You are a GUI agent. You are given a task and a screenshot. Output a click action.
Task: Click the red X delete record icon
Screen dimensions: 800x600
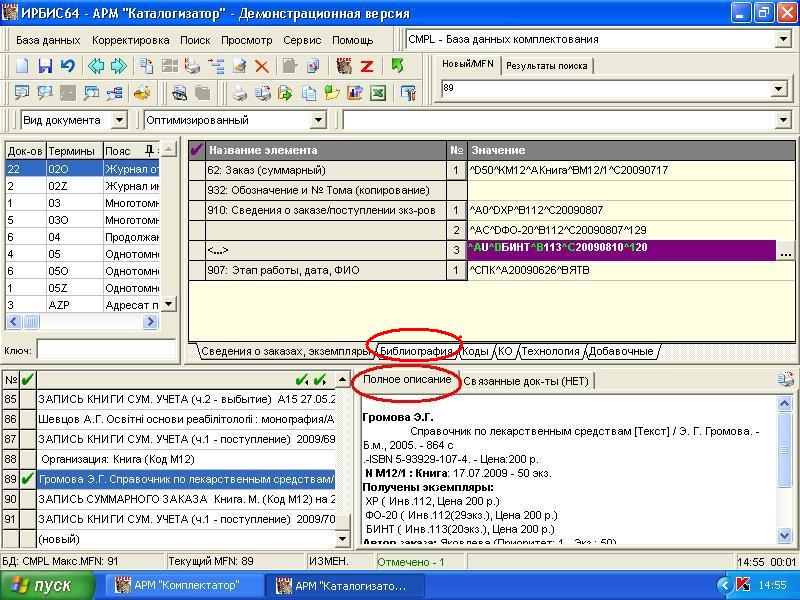[x=262, y=66]
